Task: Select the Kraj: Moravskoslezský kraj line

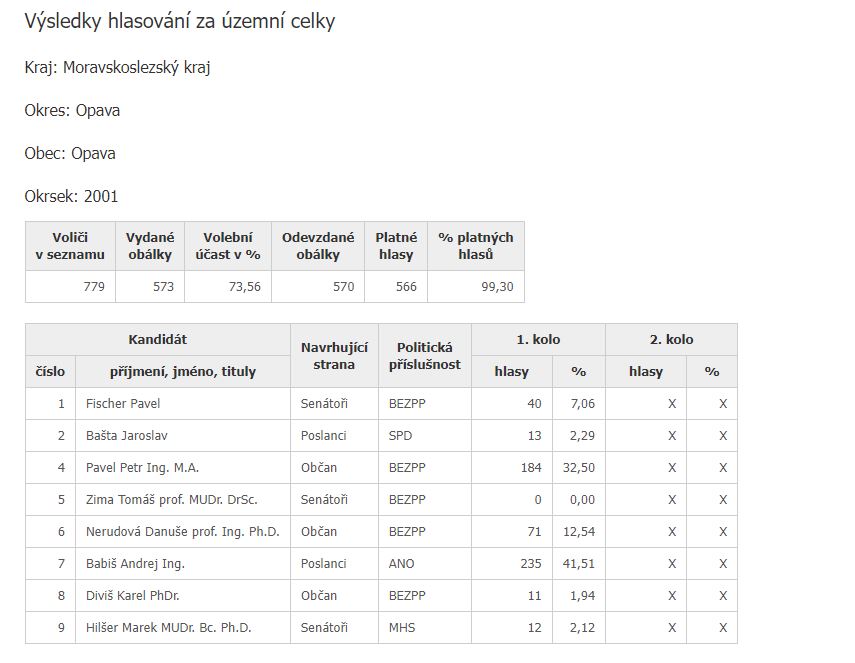Action: point(117,68)
